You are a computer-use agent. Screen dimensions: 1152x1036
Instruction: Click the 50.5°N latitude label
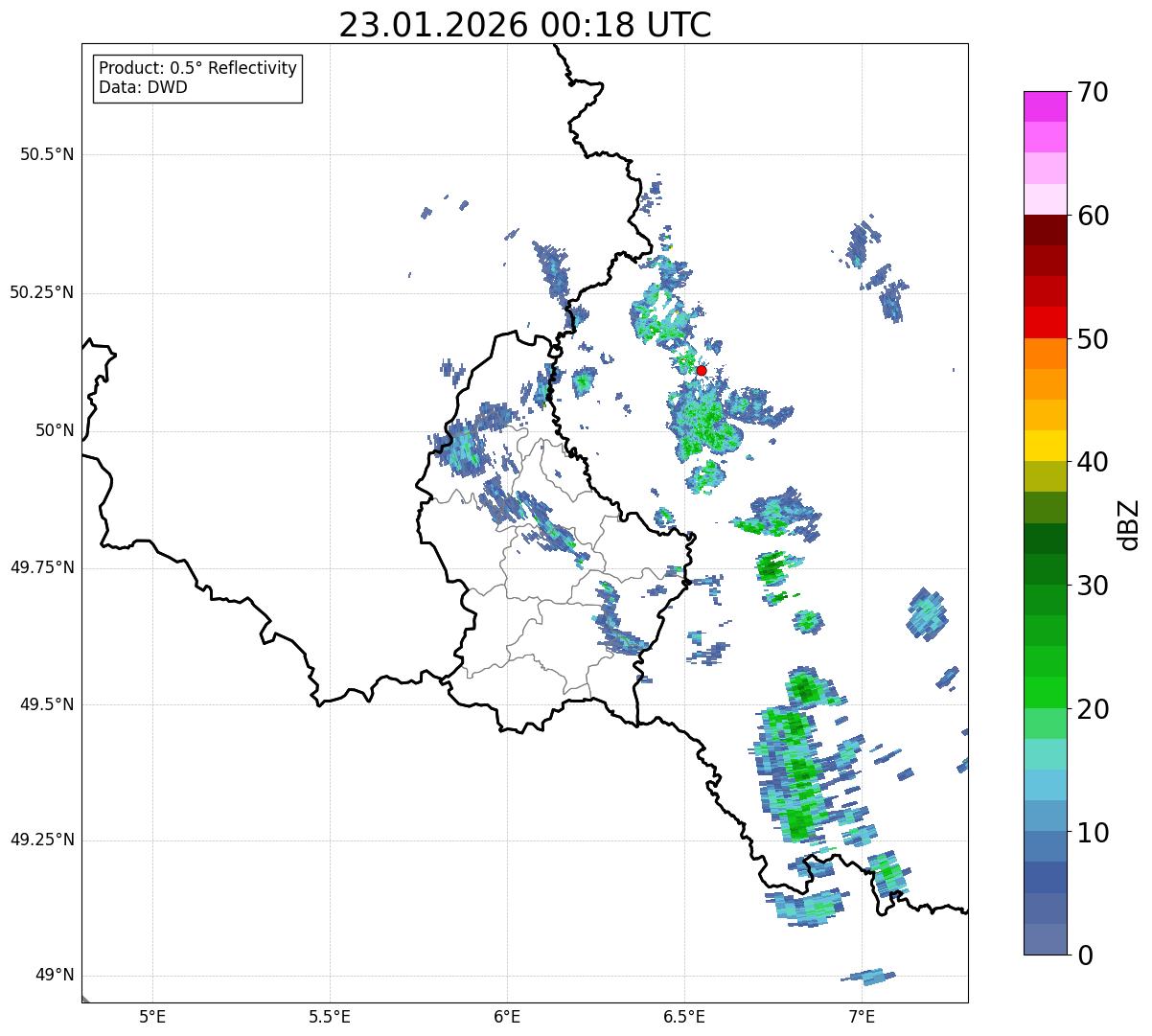tap(47, 154)
